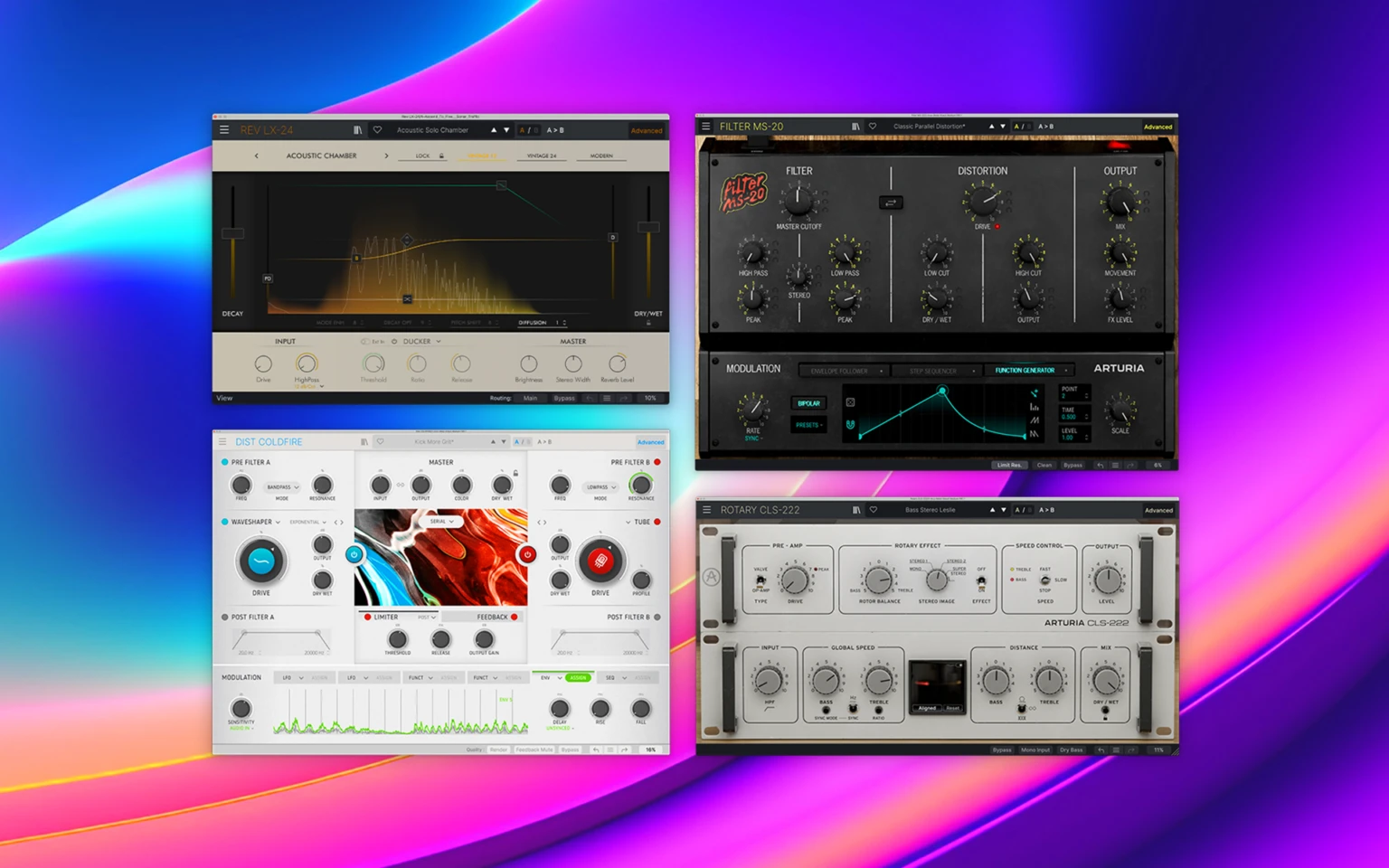The width and height of the screenshot is (1389, 868).
Task: Click the DRY/WET slider in REV LX-24
Action: coord(647,227)
